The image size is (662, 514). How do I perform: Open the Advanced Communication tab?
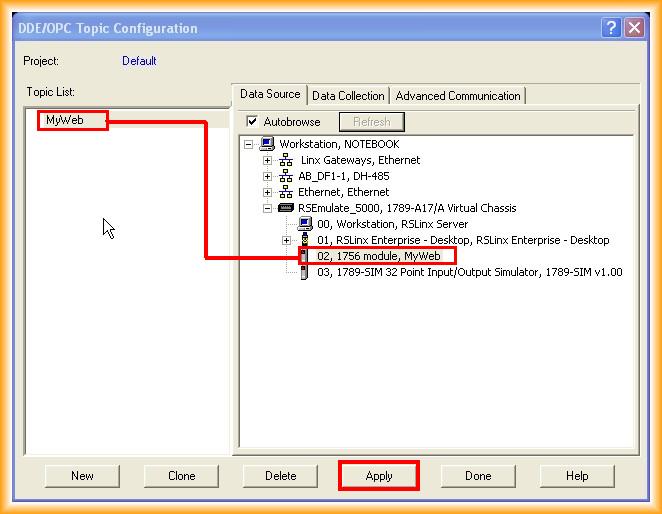[x=458, y=96]
